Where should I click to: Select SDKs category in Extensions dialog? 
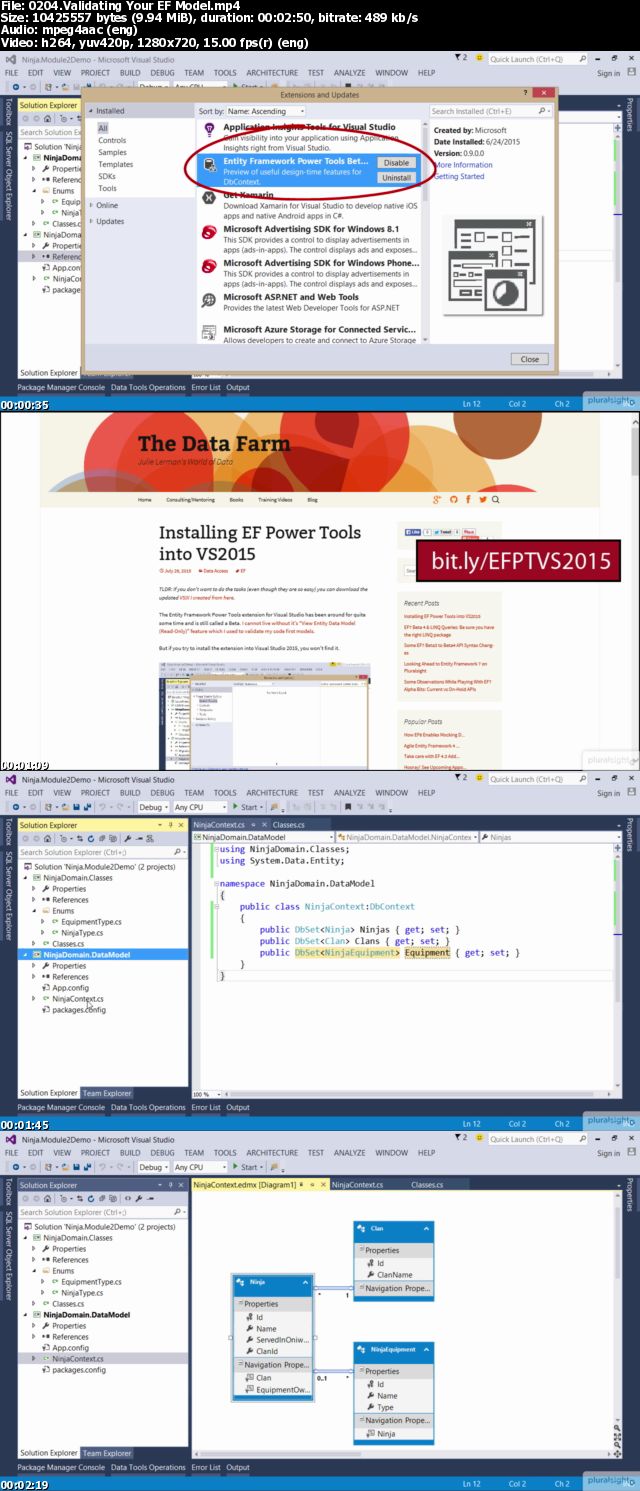(107, 176)
